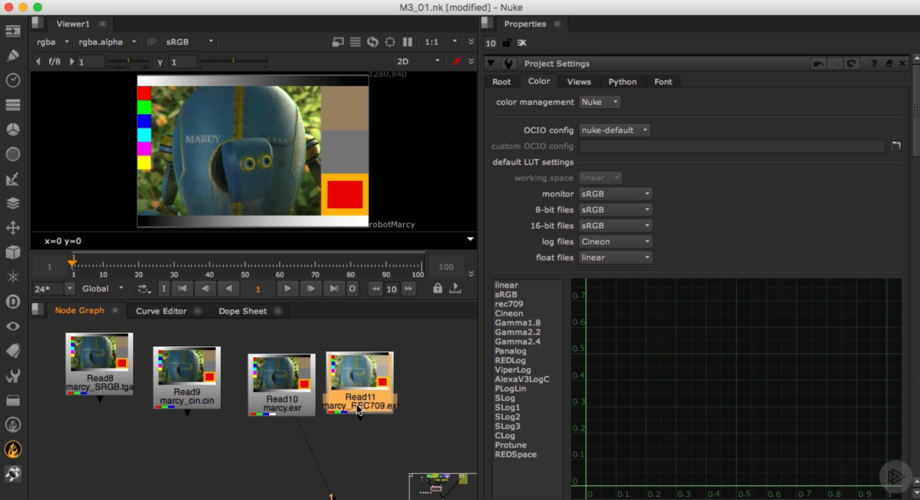The height and width of the screenshot is (500, 920).
Task: Toggle the timeline lock icon
Action: tap(438, 288)
